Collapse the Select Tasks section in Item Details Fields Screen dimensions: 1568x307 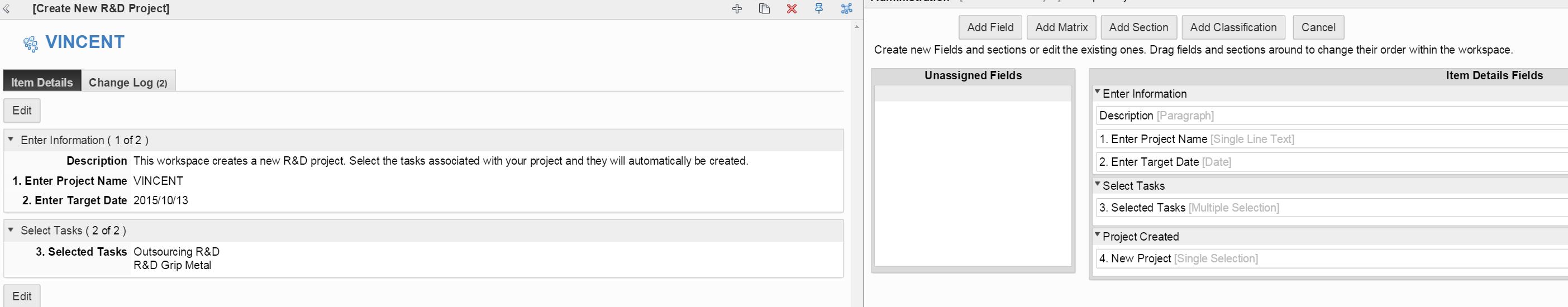tap(1098, 184)
